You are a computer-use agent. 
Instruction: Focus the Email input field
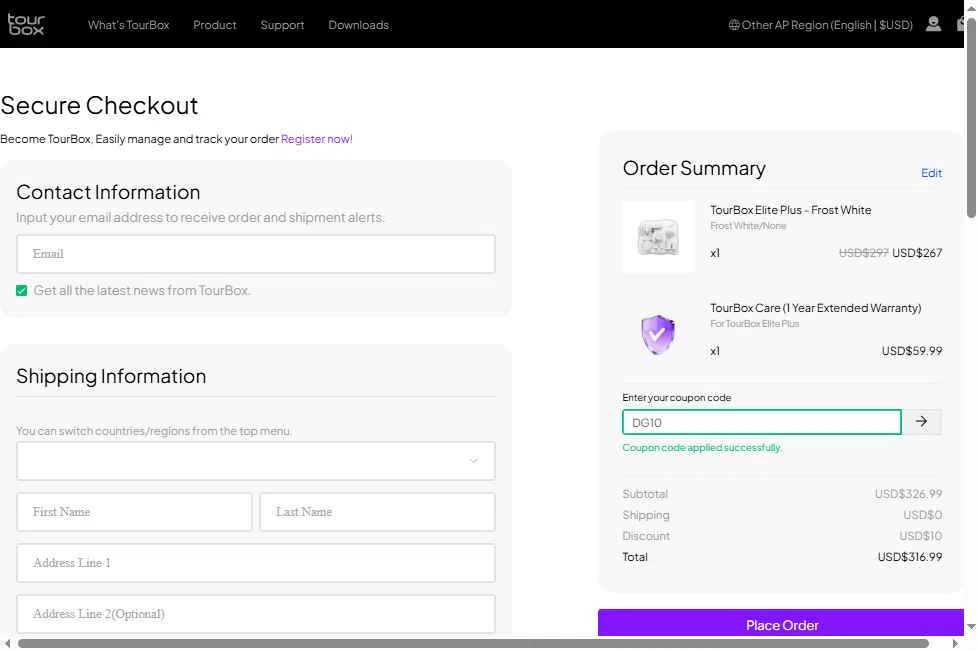pyautogui.click(x=256, y=254)
